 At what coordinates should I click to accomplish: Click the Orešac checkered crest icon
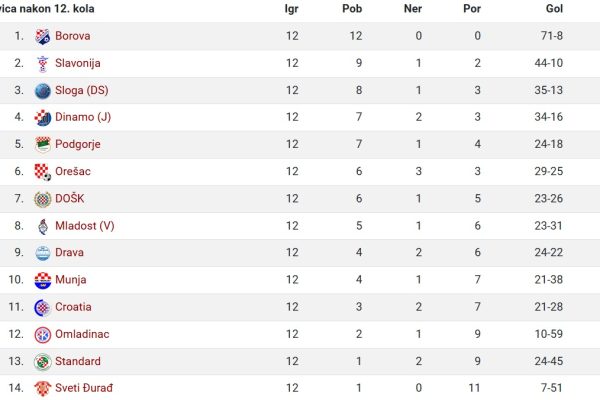click(x=42, y=172)
